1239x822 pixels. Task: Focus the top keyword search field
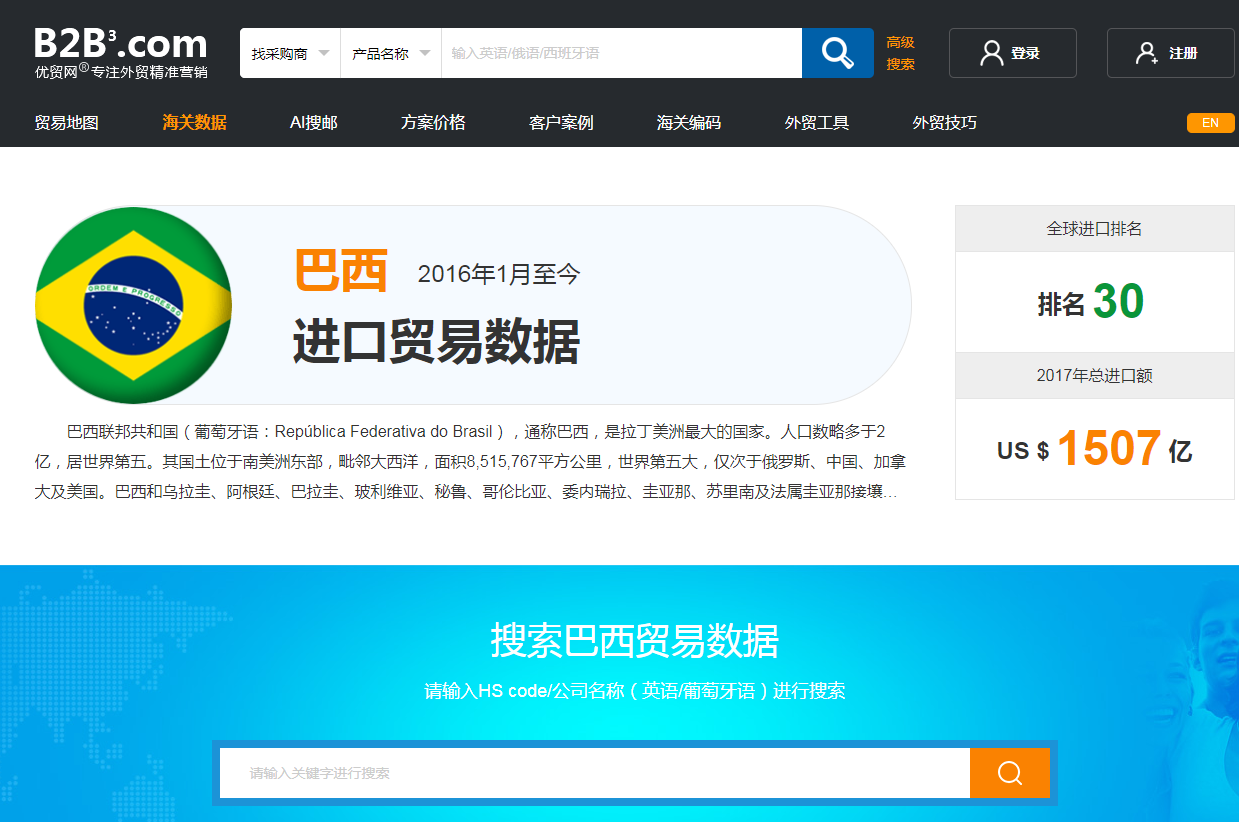coord(622,53)
